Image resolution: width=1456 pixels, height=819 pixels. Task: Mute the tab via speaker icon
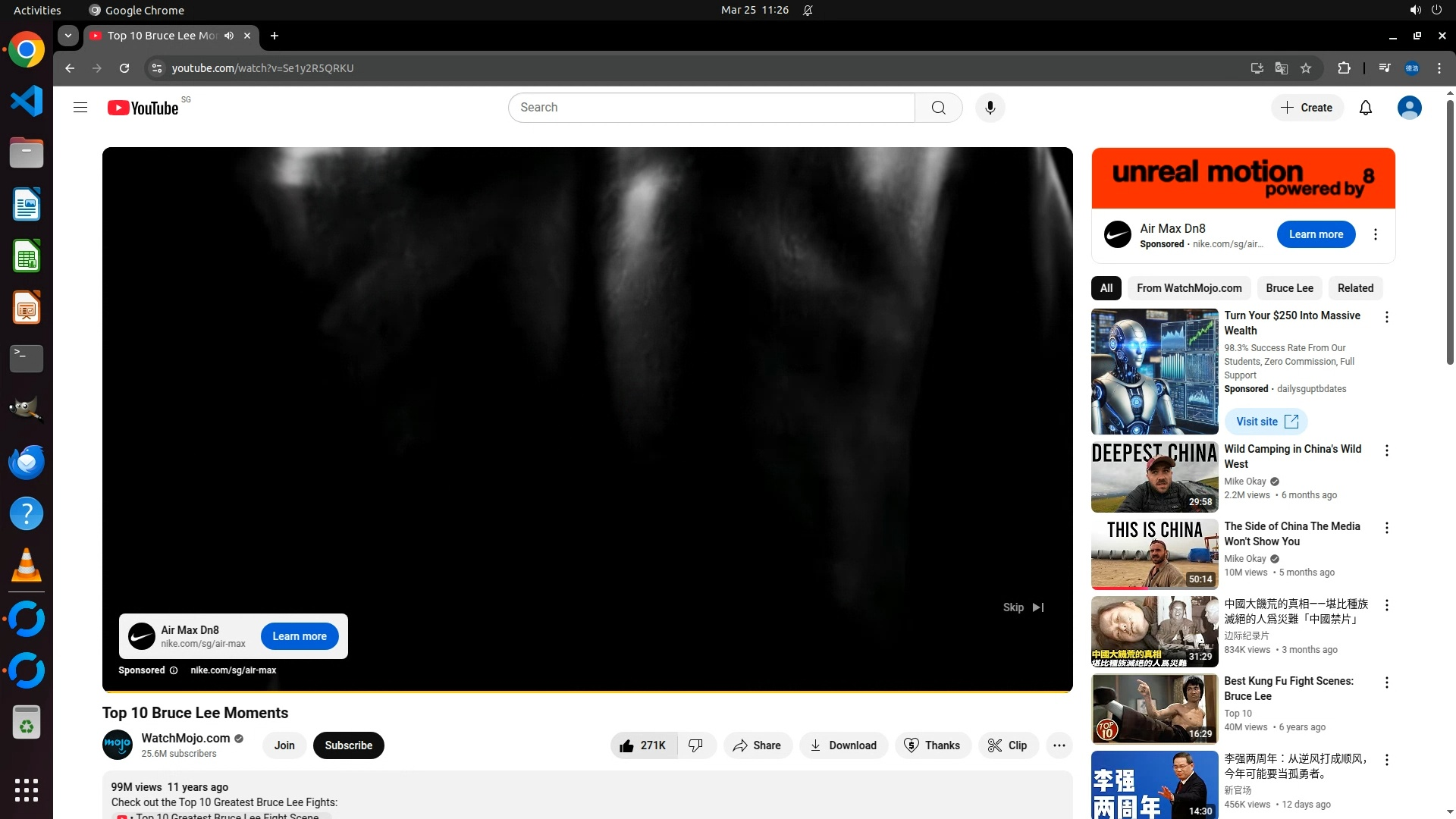coord(229,36)
